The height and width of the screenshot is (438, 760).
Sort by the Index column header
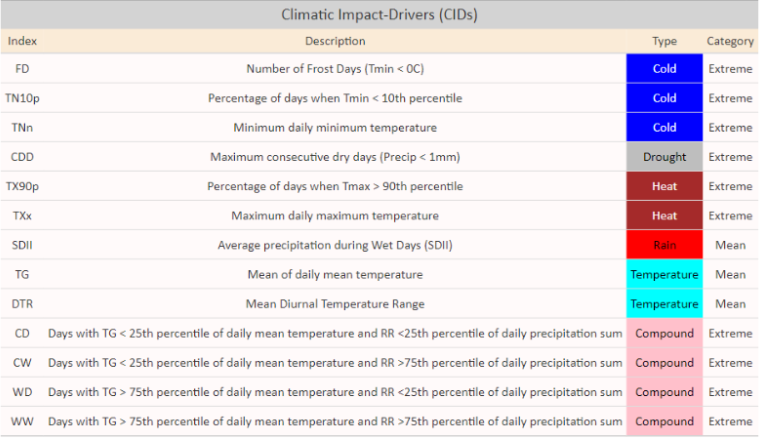coord(23,41)
